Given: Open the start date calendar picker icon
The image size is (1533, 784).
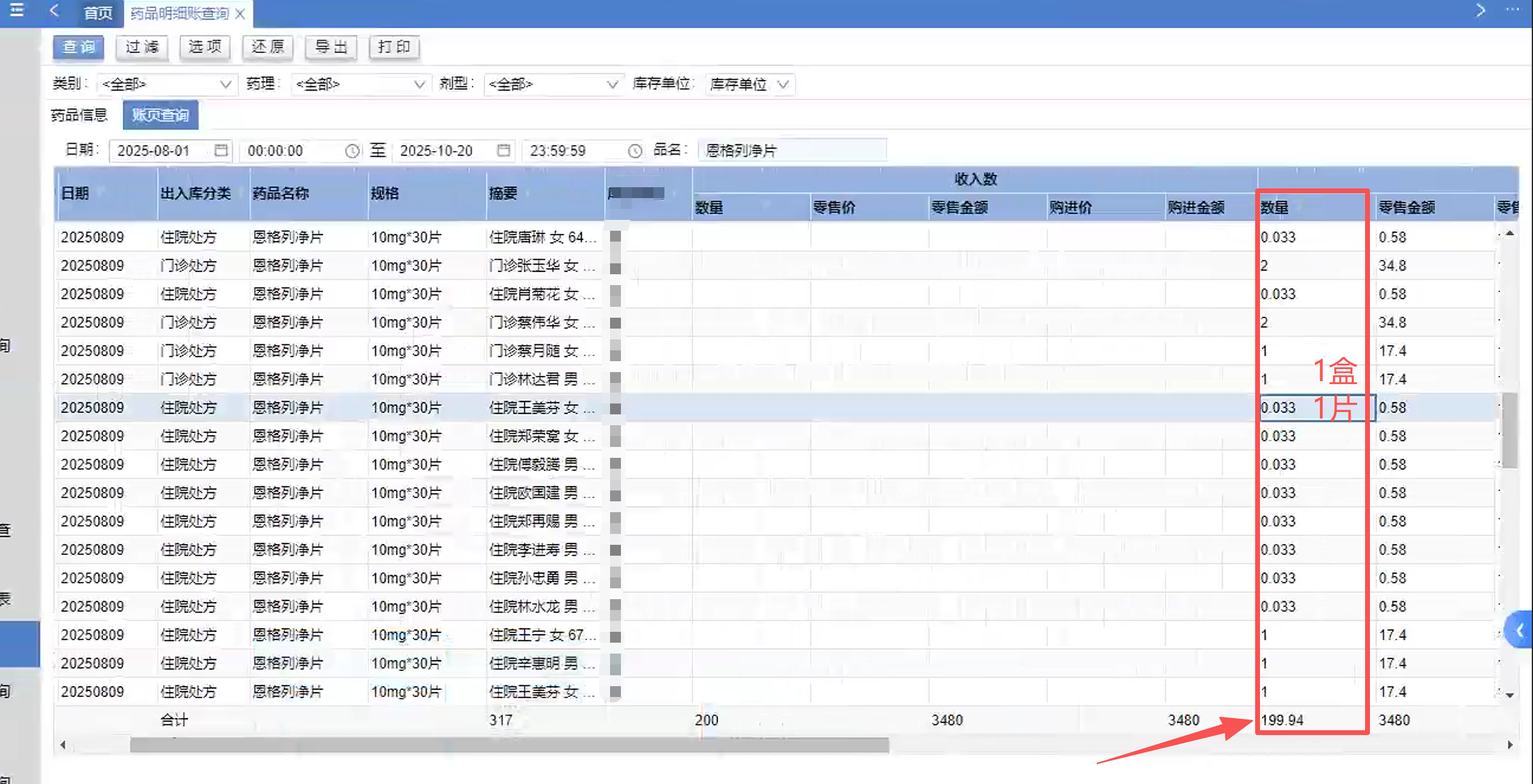Looking at the screenshot, I should (221, 150).
